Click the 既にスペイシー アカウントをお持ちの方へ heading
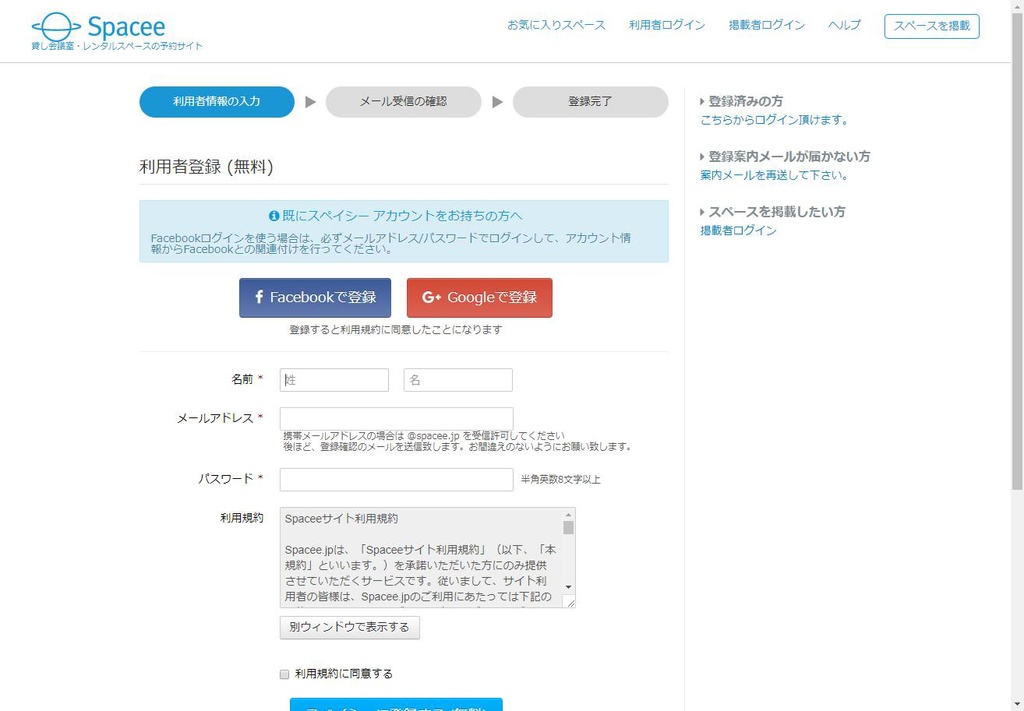1024x711 pixels. coord(402,215)
